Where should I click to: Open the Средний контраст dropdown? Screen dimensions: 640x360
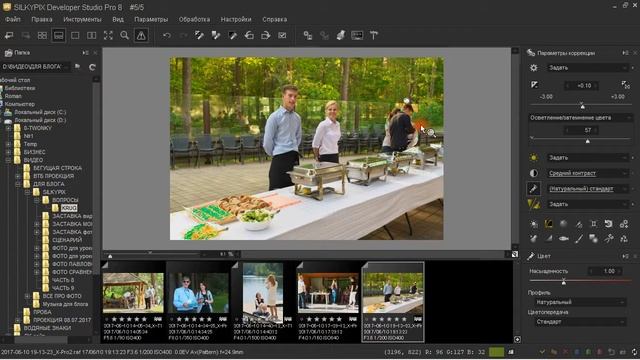click(x=587, y=173)
